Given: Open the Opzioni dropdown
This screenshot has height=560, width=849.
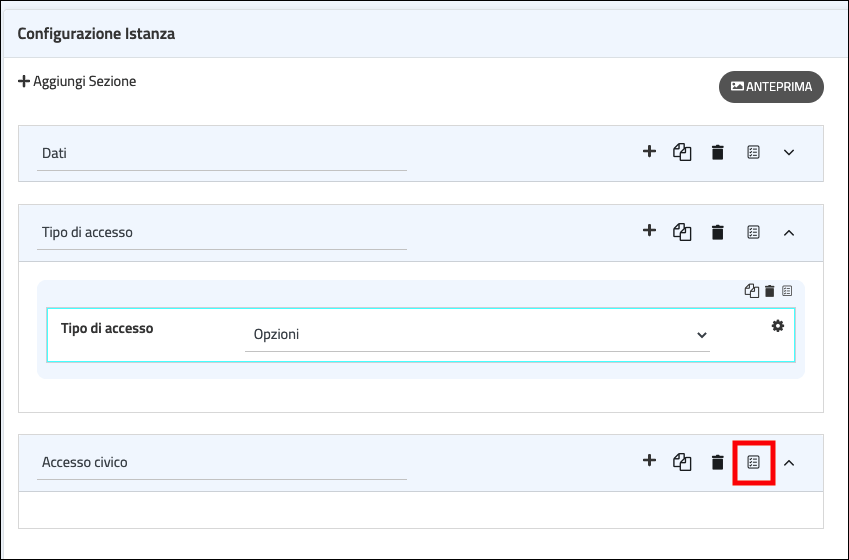Looking at the screenshot, I should 477,335.
